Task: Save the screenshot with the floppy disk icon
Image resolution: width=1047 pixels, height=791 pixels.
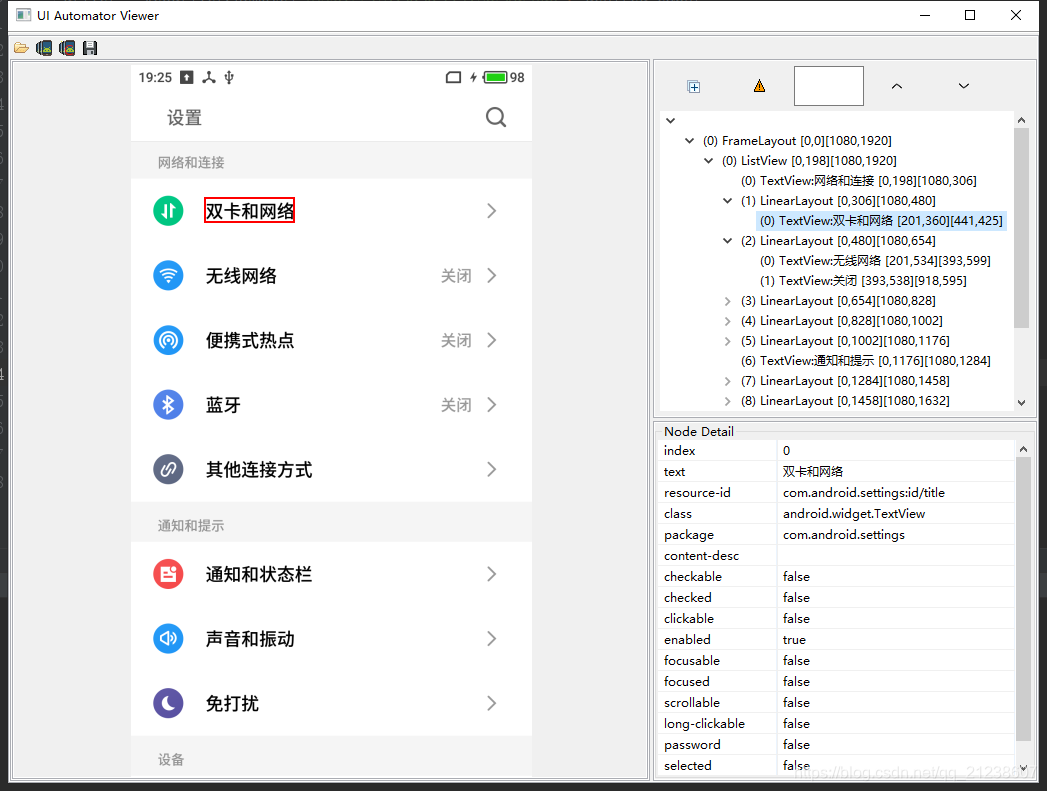Action: coord(89,48)
